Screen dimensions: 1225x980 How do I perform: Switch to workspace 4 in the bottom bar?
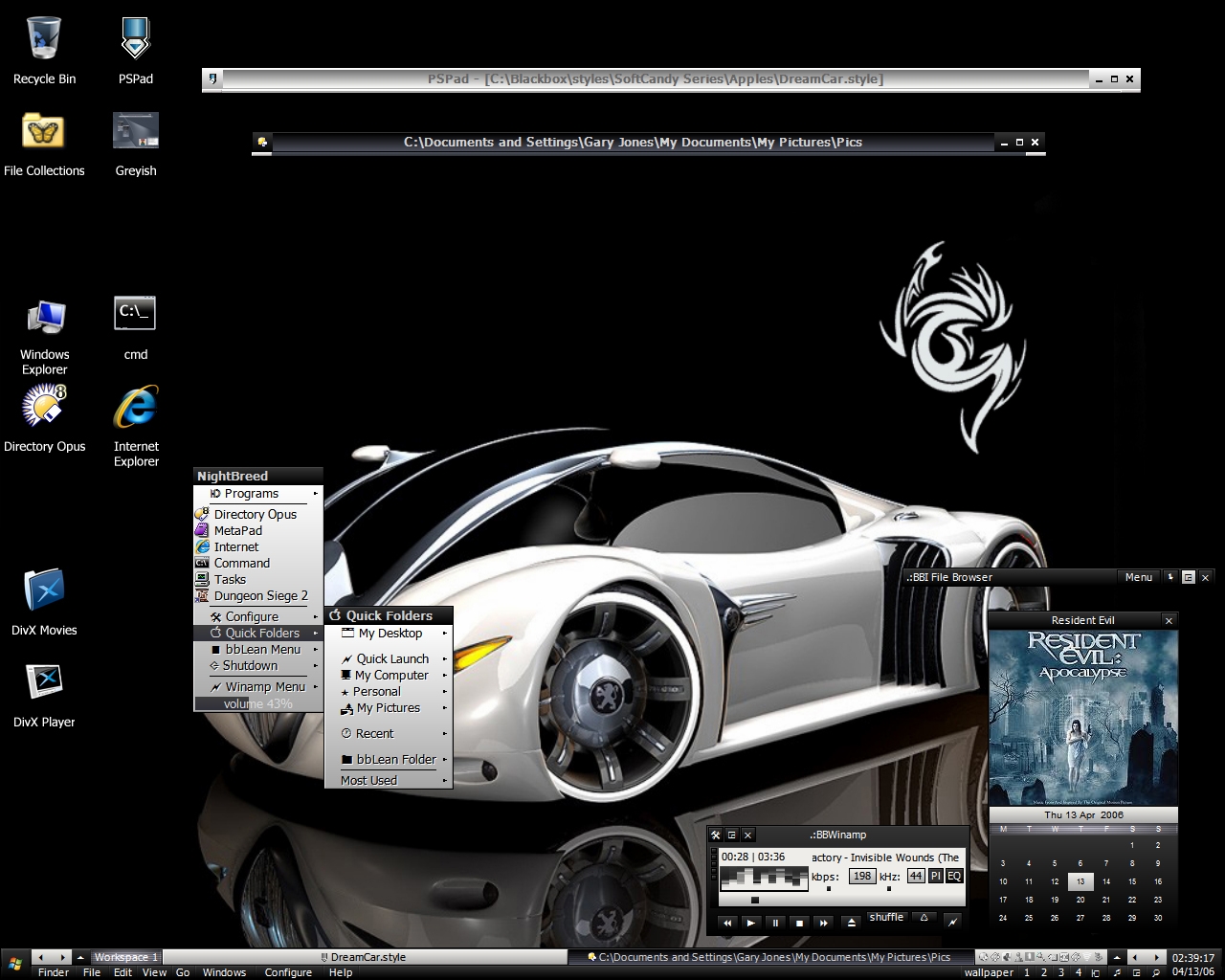[1079, 972]
